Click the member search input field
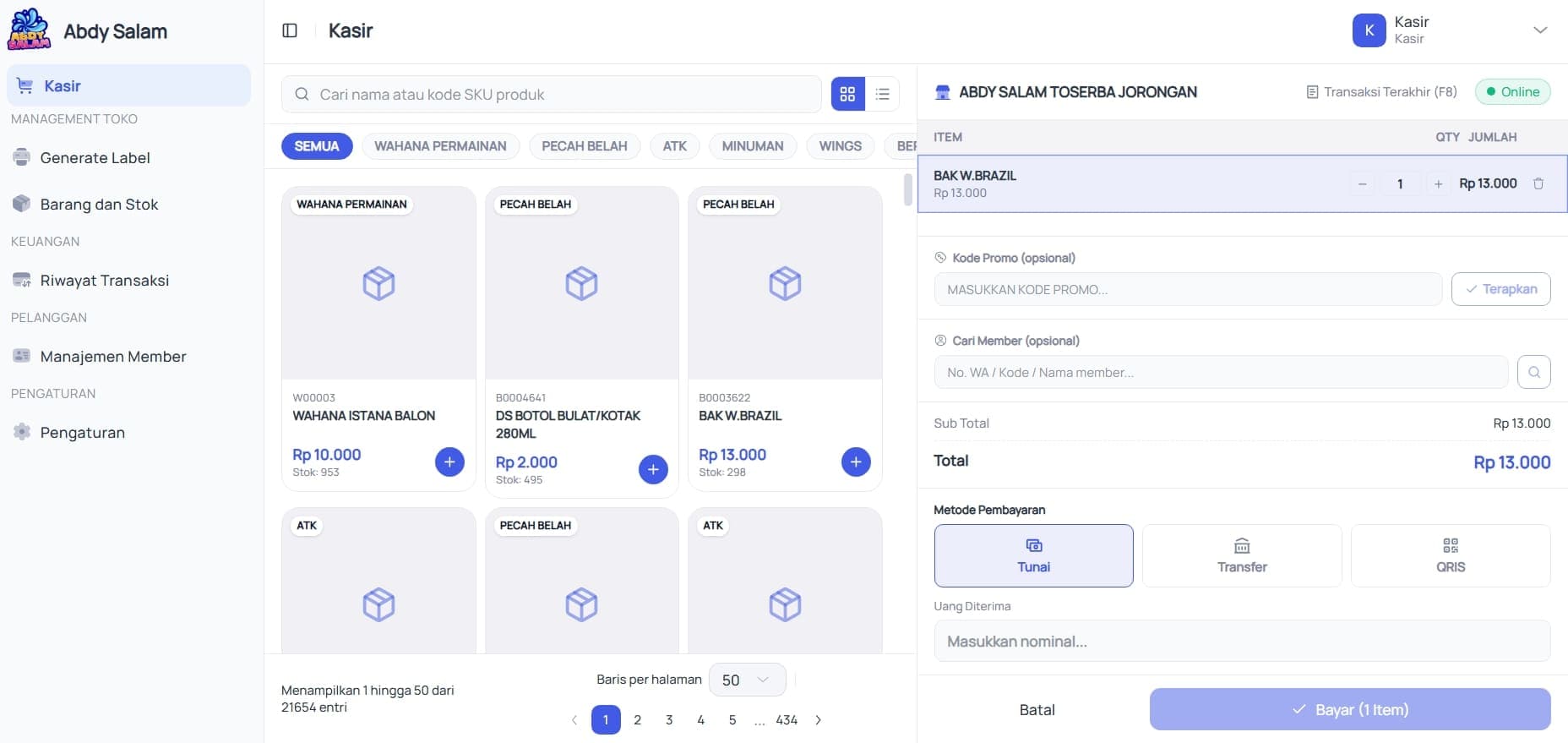The height and width of the screenshot is (743, 1568). point(1221,372)
